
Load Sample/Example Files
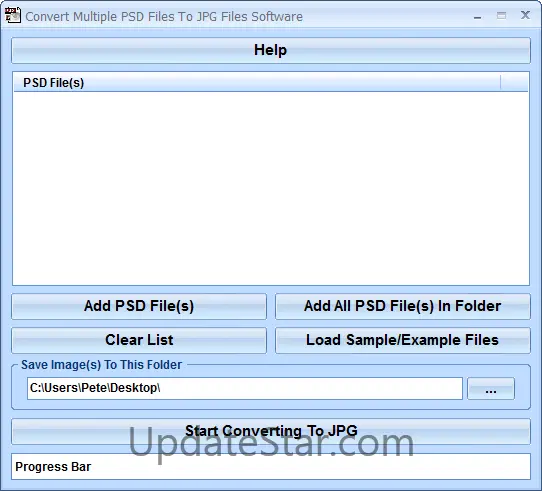coord(403,340)
